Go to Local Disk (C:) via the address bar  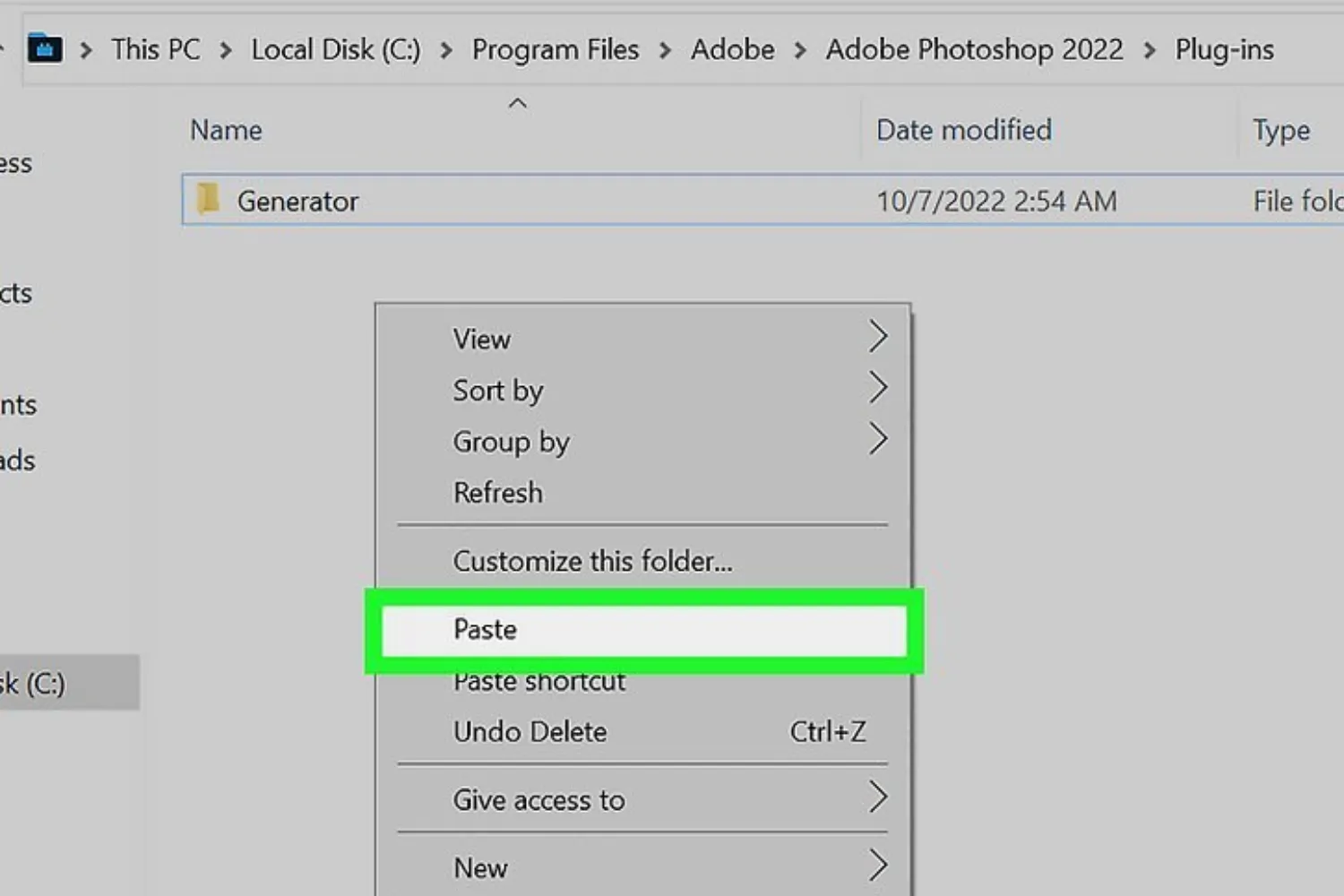[x=335, y=49]
